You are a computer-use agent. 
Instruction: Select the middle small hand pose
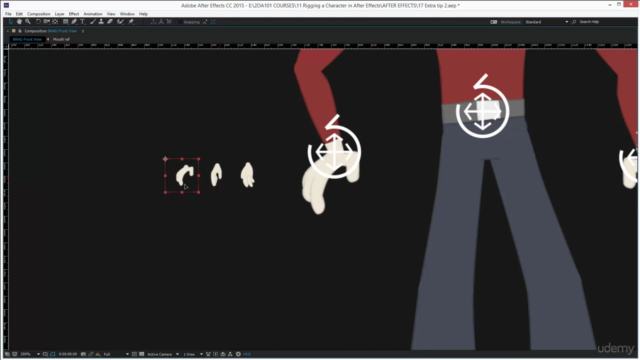point(216,175)
